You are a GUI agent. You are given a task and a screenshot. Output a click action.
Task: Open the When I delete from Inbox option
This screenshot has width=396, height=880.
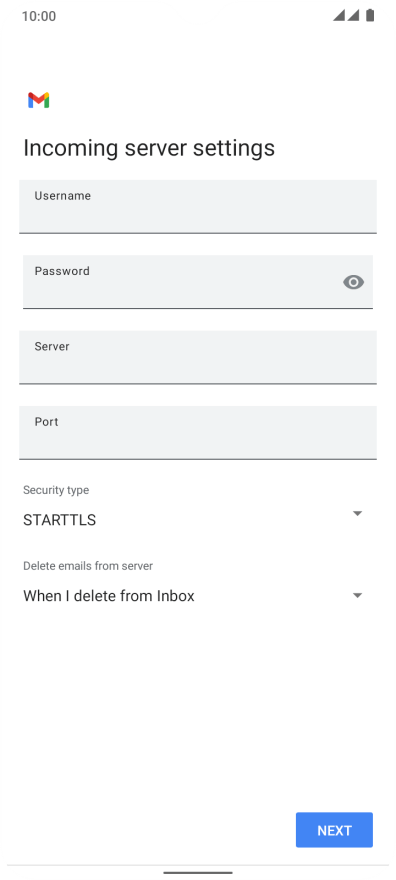pyautogui.click(x=109, y=596)
